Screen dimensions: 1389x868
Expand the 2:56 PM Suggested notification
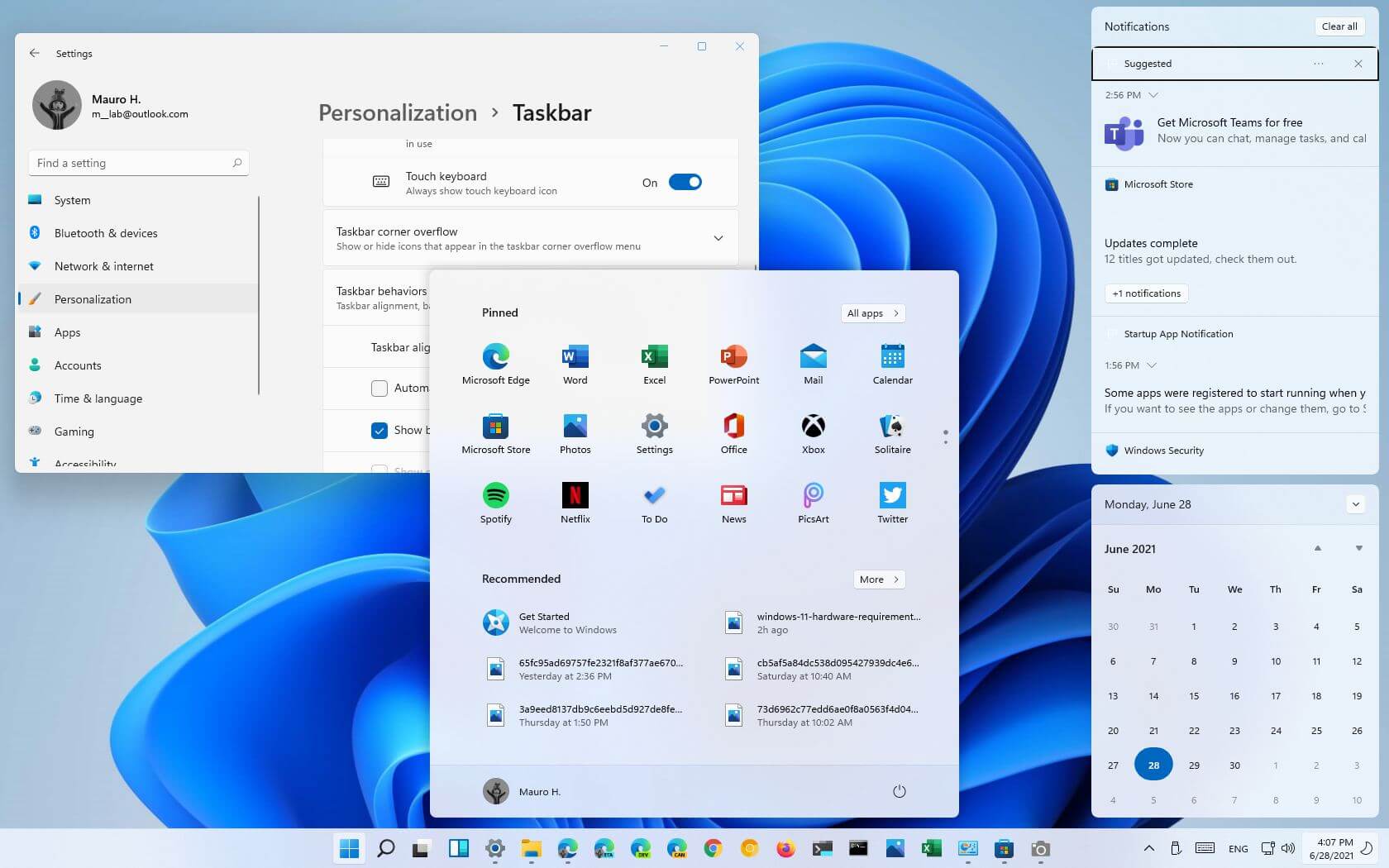[1153, 95]
